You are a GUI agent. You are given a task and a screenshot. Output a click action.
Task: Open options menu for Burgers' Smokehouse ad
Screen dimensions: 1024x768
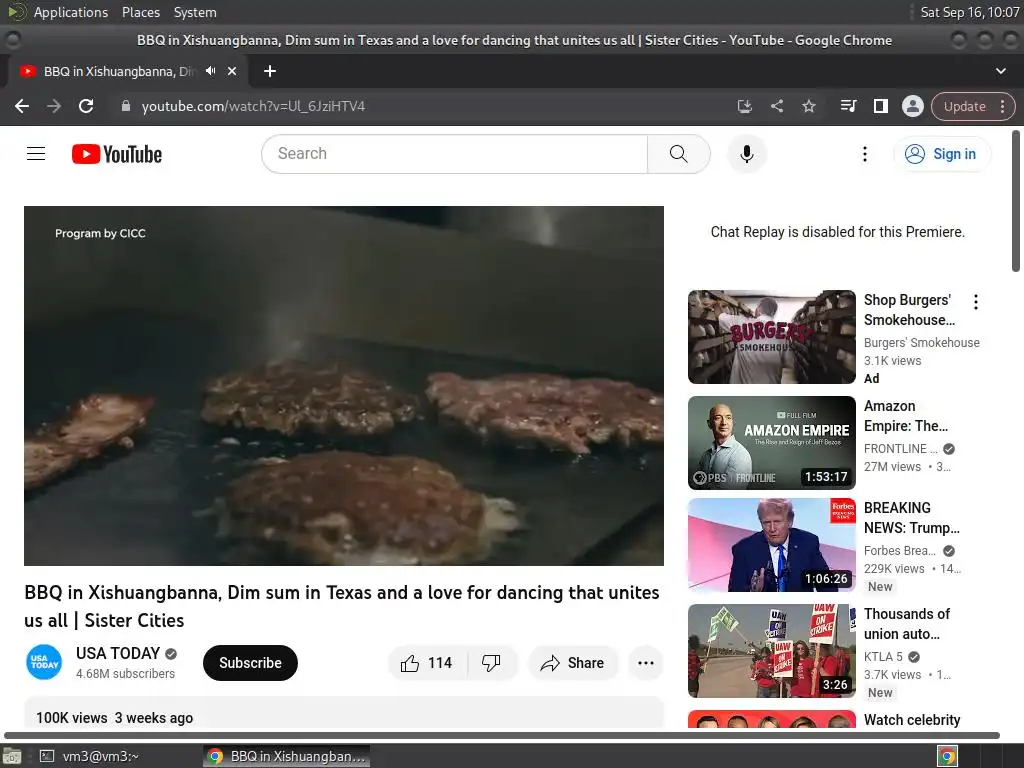tap(976, 302)
